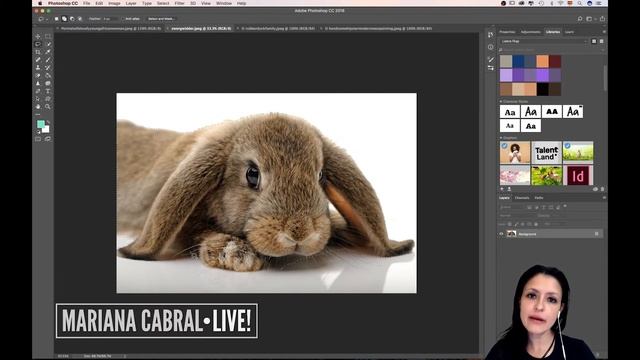This screenshot has width=640, height=360.
Task: Click the upload button in Libraries footer
Action: (509, 189)
